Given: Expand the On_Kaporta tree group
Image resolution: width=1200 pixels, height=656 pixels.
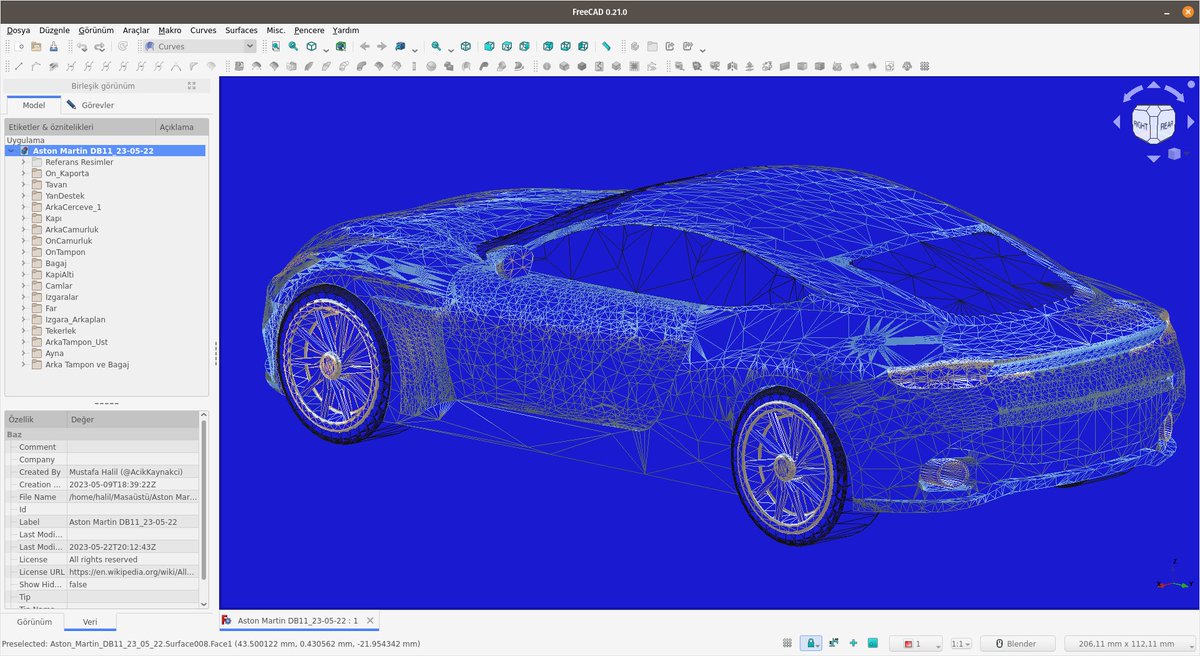Looking at the screenshot, I should tap(23, 173).
